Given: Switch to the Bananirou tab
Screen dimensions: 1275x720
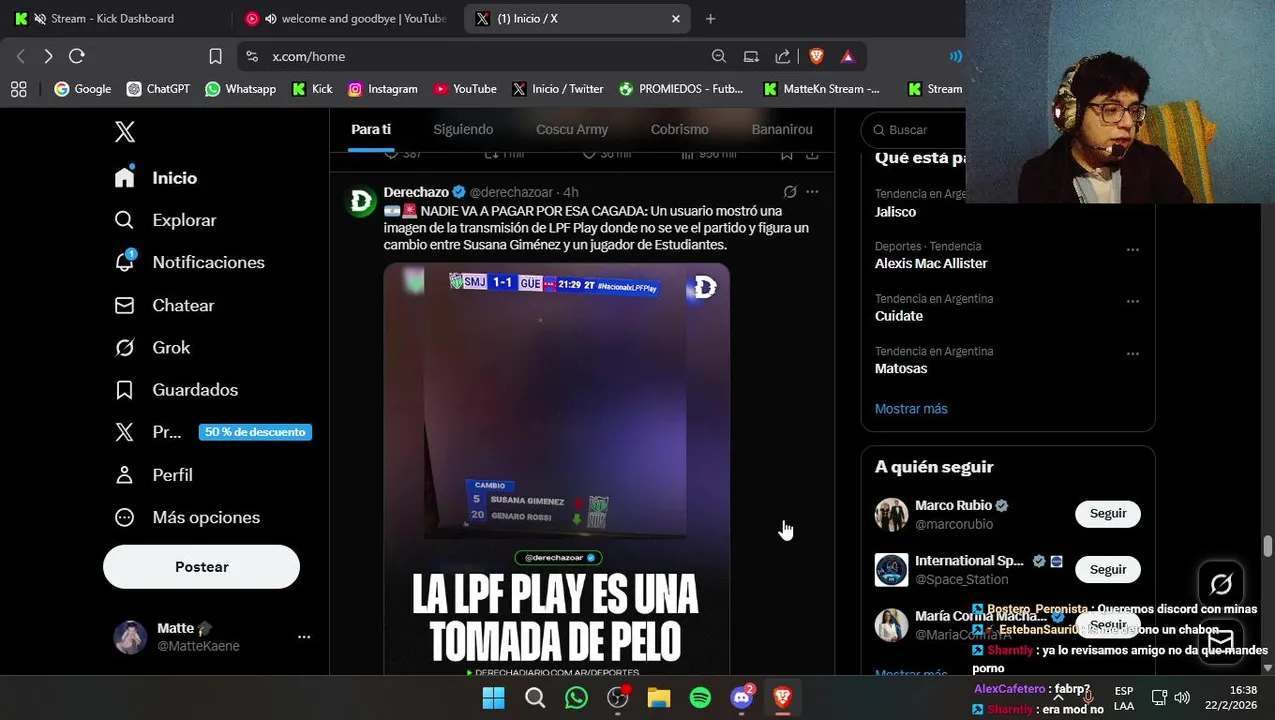Looking at the screenshot, I should pyautogui.click(x=782, y=129).
